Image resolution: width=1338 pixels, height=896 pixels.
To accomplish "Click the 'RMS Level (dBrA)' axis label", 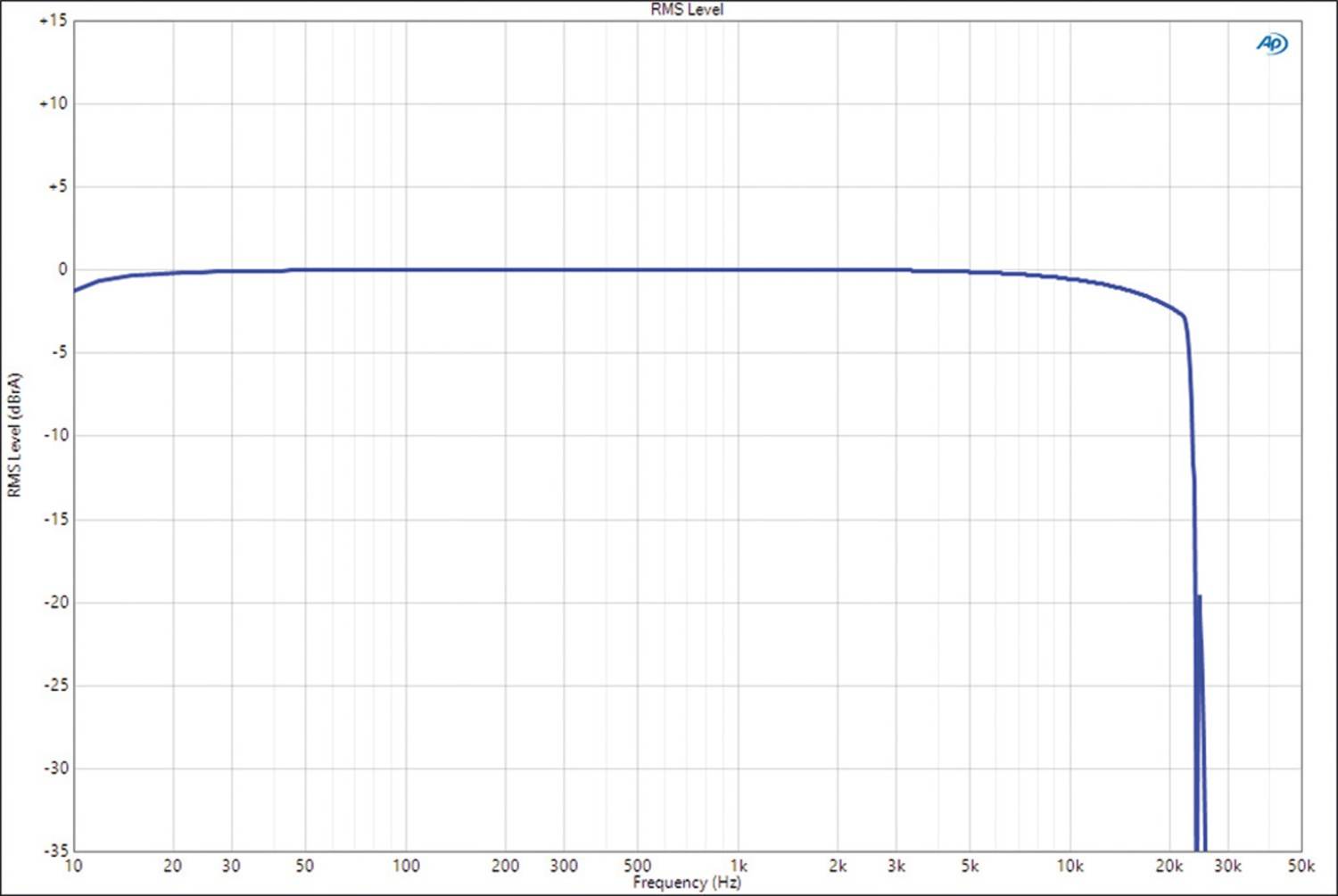I will (x=14, y=435).
